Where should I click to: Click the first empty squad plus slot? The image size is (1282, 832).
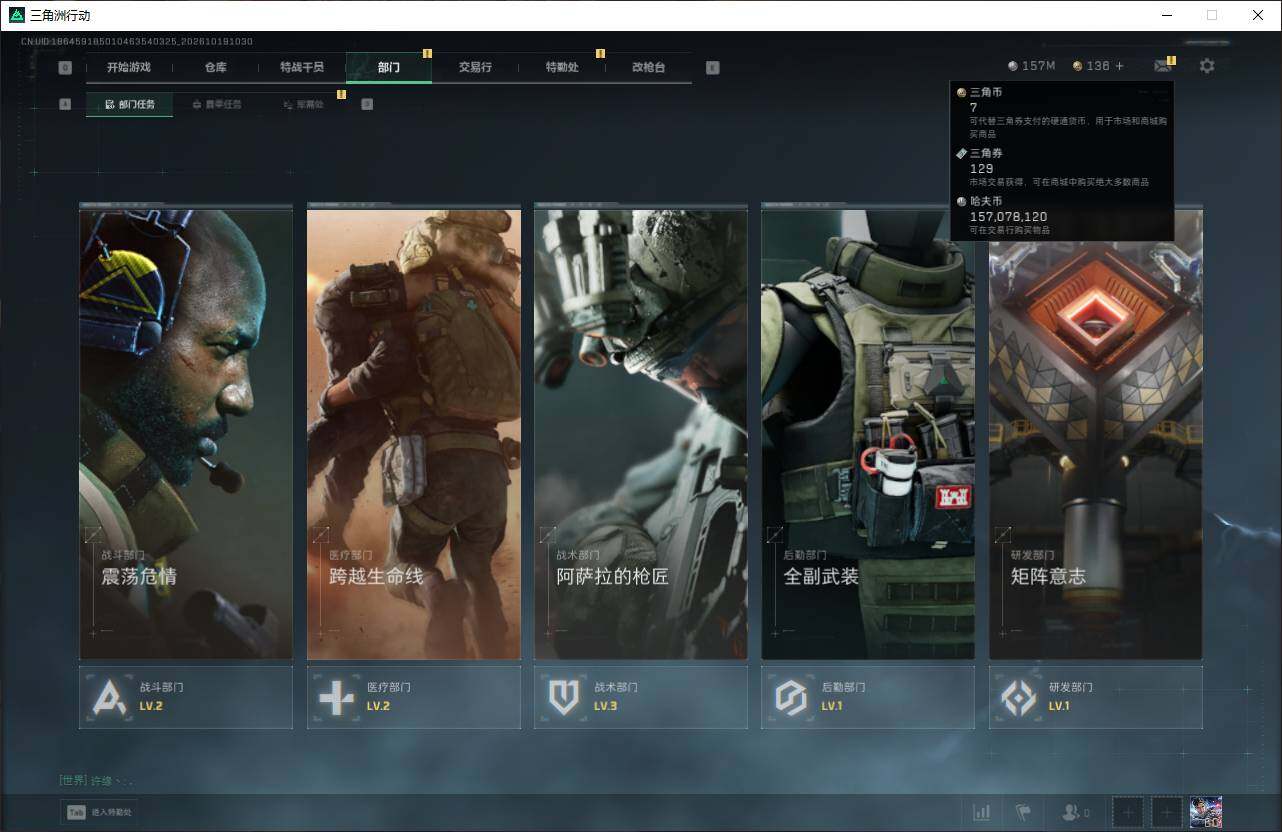[x=1127, y=813]
